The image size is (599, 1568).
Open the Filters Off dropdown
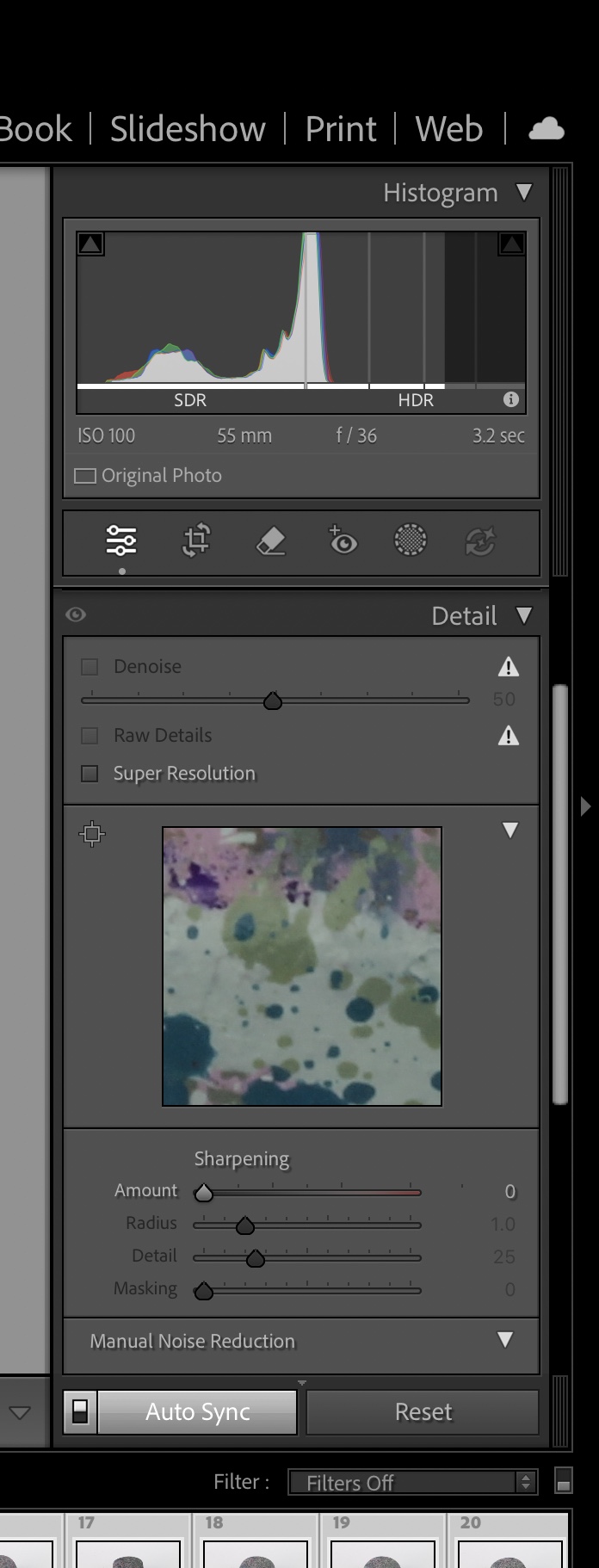[x=412, y=1482]
